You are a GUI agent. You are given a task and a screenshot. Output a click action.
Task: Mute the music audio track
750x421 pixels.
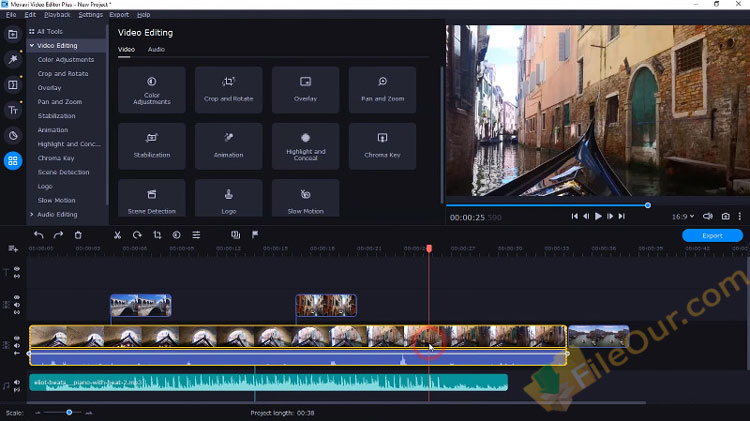click(17, 382)
